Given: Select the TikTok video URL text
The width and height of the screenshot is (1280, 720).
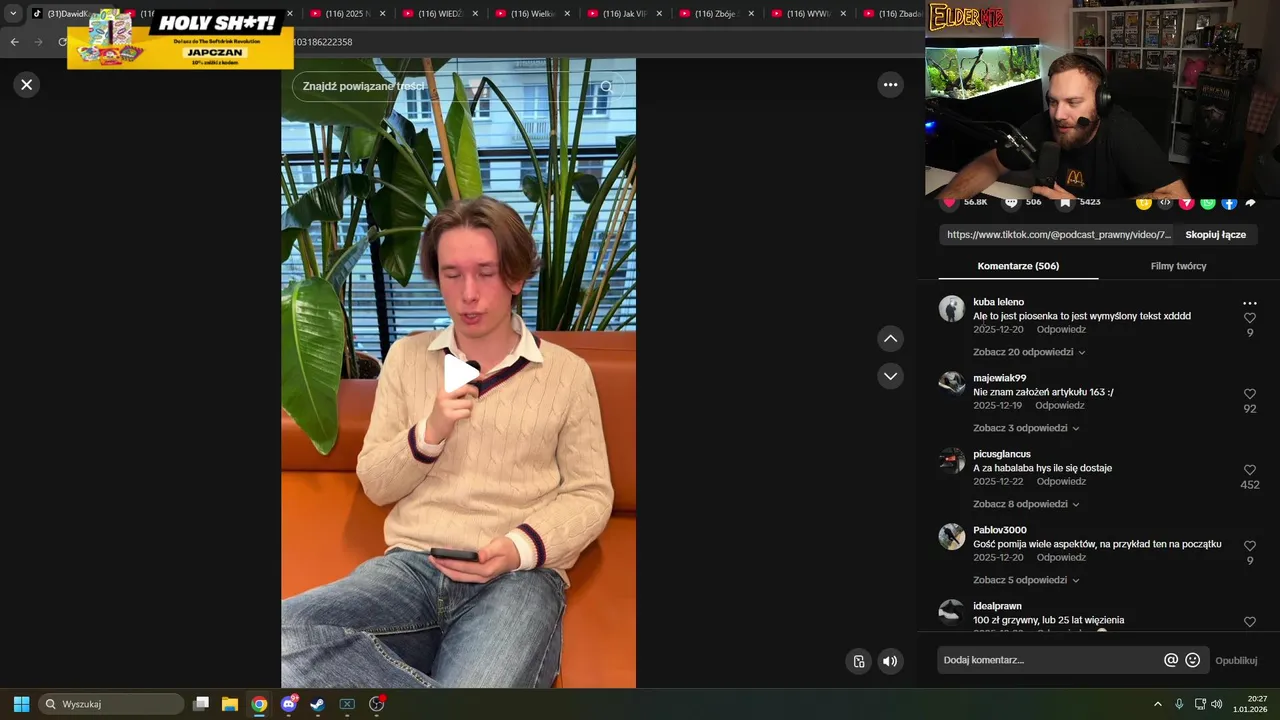Looking at the screenshot, I should (1058, 235).
